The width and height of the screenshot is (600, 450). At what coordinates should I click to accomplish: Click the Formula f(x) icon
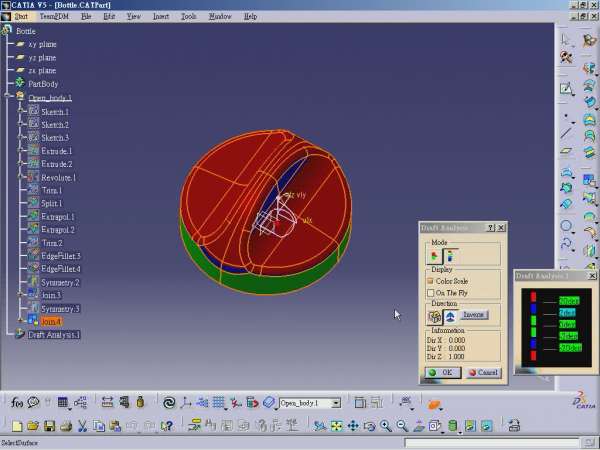click(16, 402)
